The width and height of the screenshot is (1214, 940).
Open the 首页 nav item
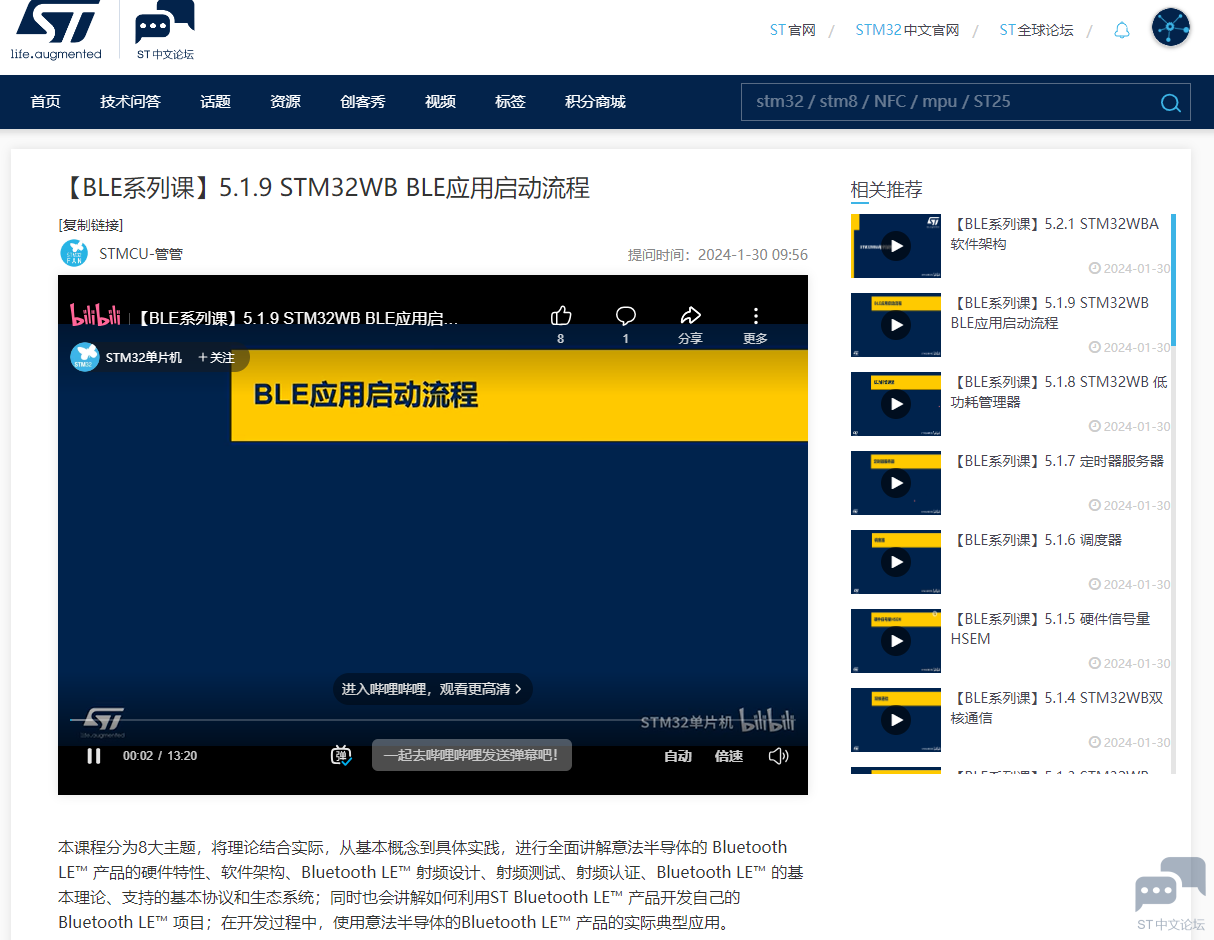(45, 102)
